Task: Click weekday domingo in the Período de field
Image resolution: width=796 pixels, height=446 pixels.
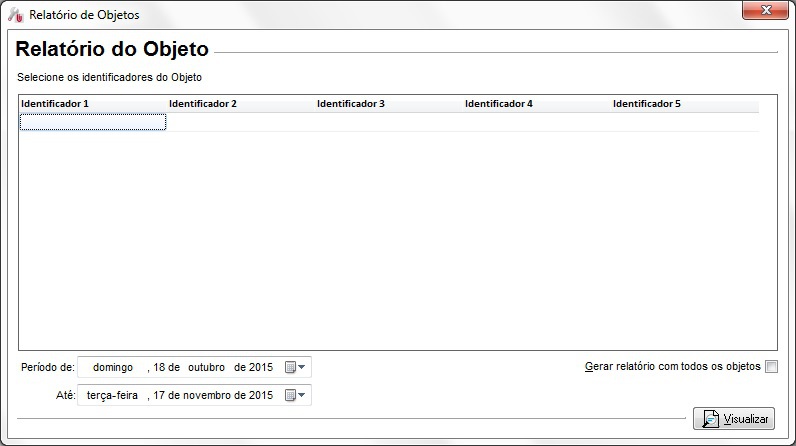Action: [x=113, y=367]
